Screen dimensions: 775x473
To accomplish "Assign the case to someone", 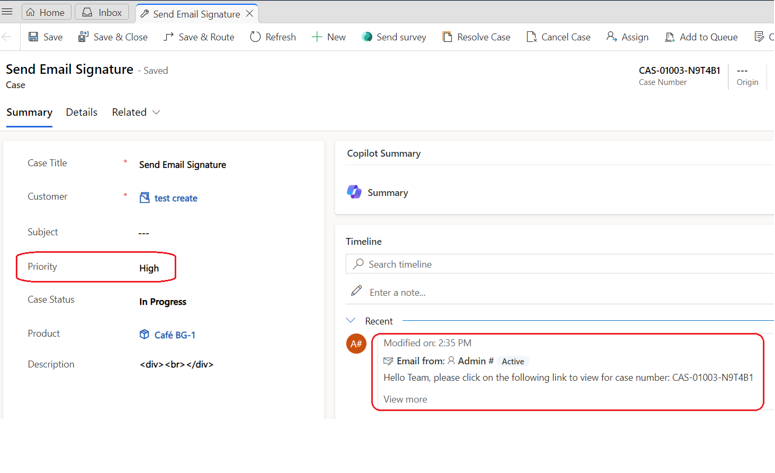I will [627, 37].
